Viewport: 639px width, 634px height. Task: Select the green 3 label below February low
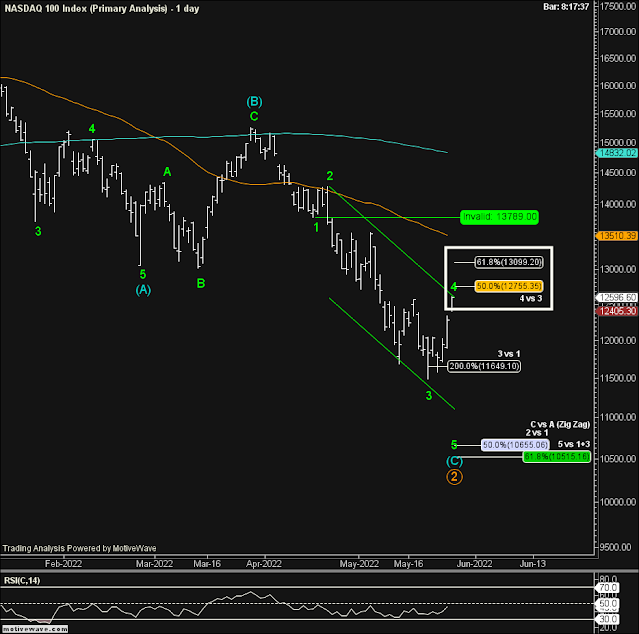[38, 231]
